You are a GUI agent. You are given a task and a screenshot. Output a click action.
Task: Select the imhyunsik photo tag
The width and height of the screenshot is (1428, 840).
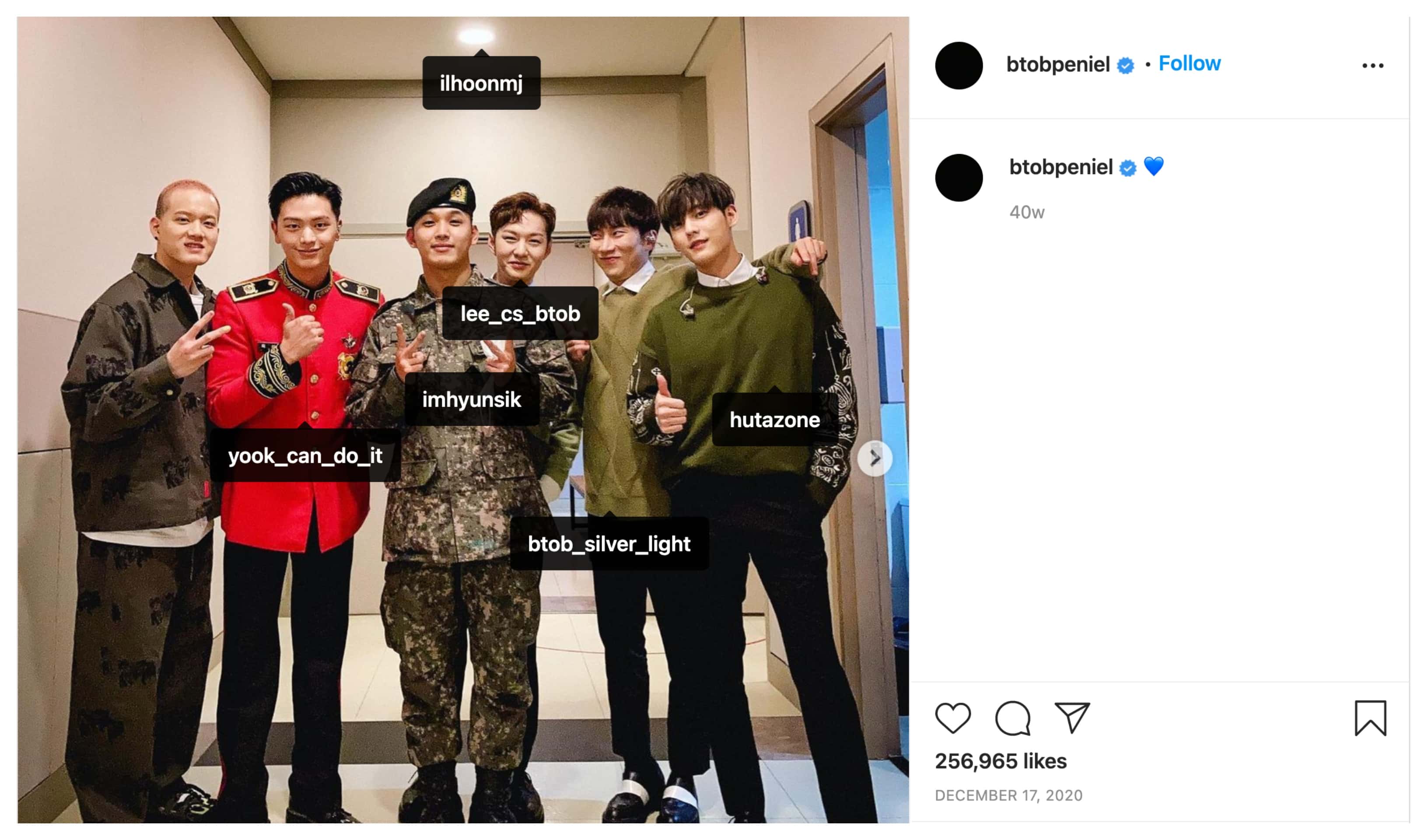coord(472,399)
